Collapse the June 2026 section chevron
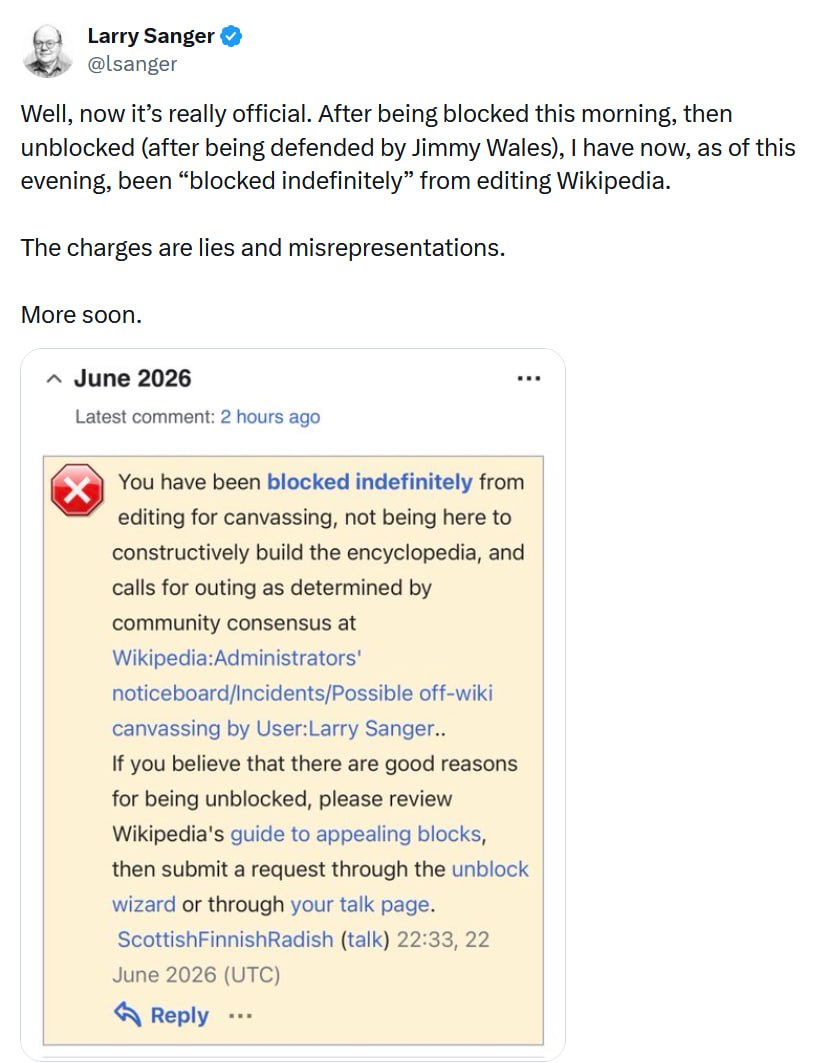The image size is (829, 1063). (x=54, y=378)
